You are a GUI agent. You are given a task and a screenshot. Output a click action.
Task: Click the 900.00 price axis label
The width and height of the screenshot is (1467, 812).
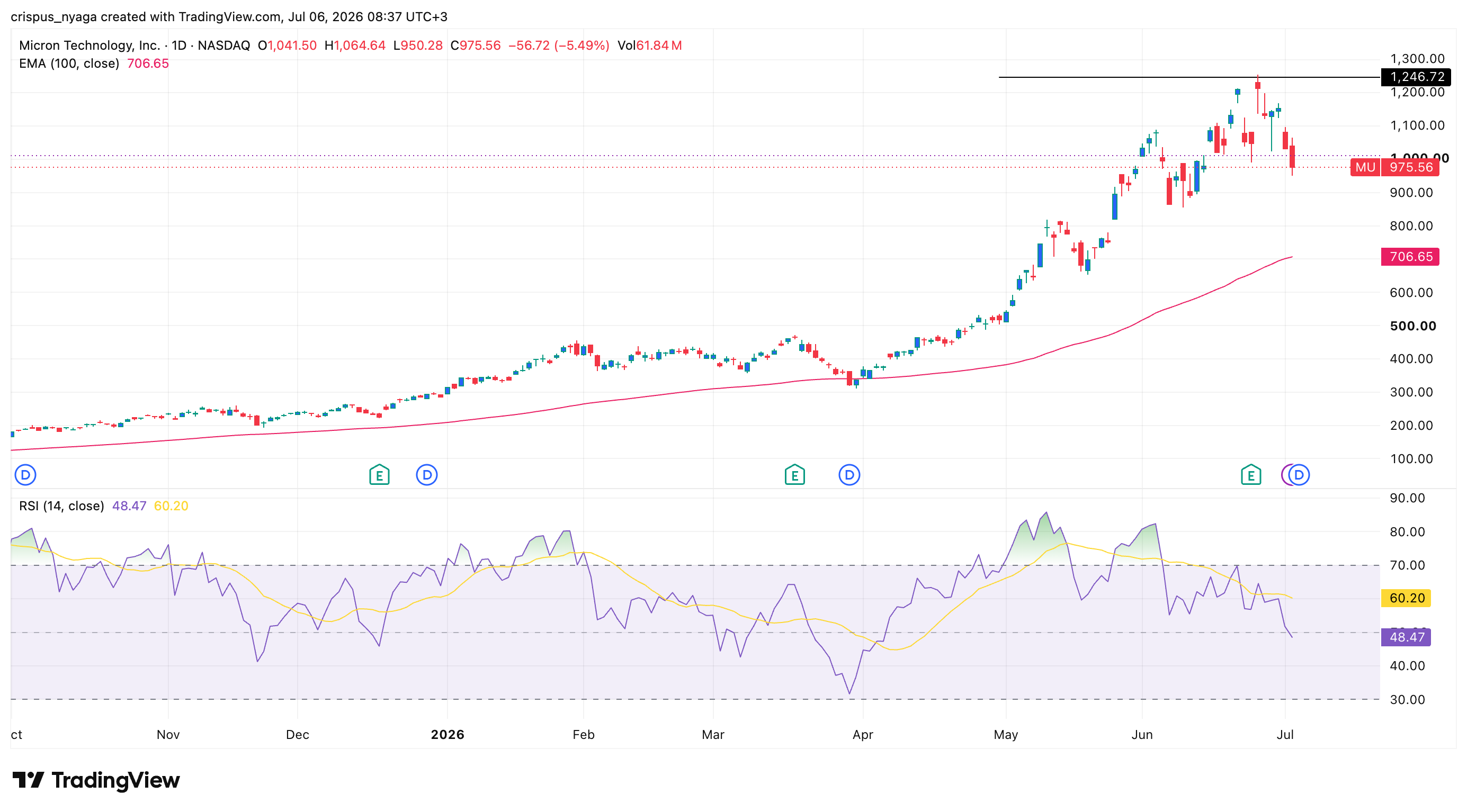(1411, 192)
